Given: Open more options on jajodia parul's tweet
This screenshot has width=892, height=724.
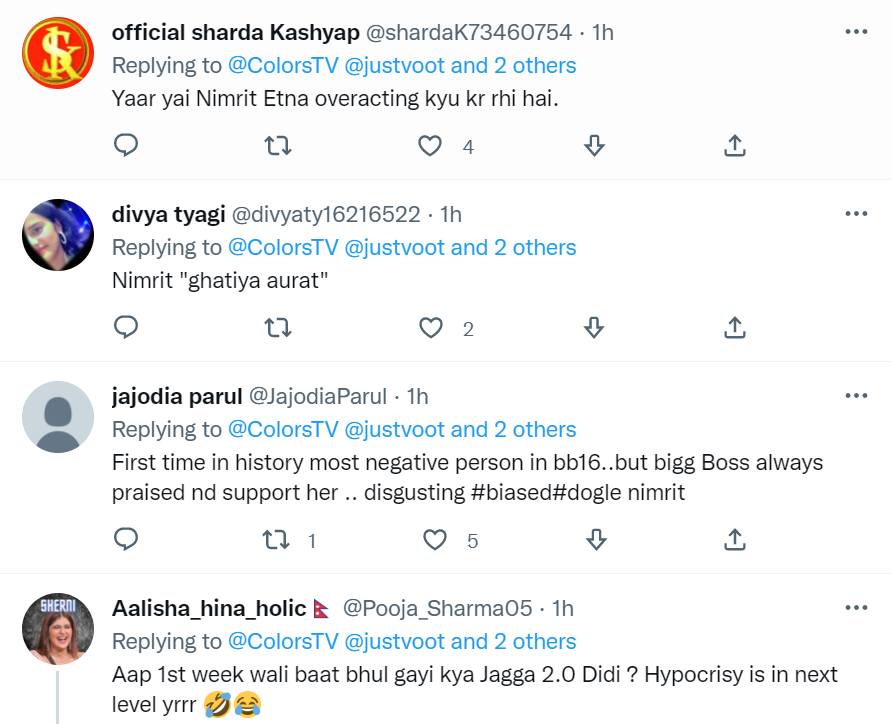Looking at the screenshot, I should tap(856, 396).
